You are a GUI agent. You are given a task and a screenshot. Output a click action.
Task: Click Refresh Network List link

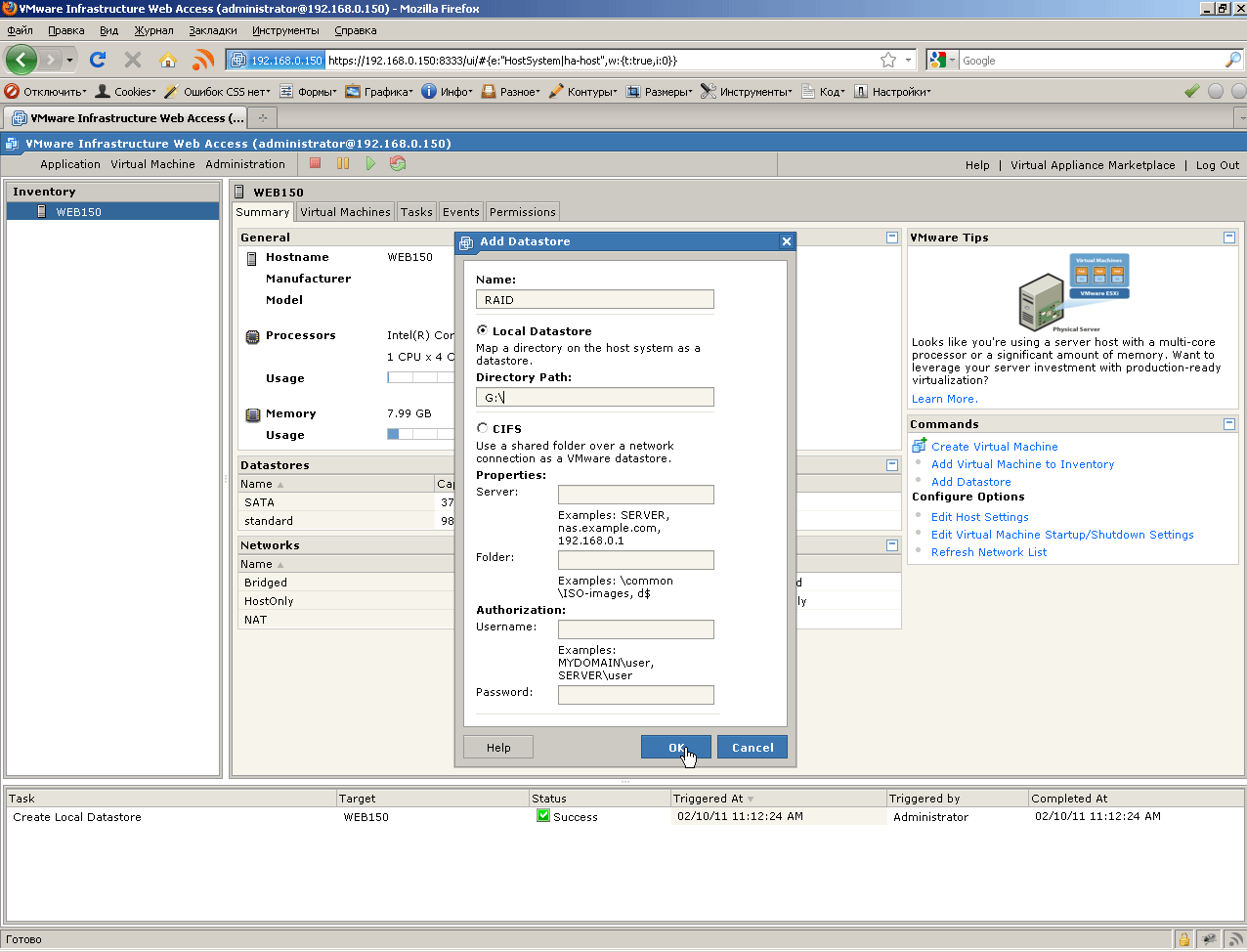[x=989, y=552]
